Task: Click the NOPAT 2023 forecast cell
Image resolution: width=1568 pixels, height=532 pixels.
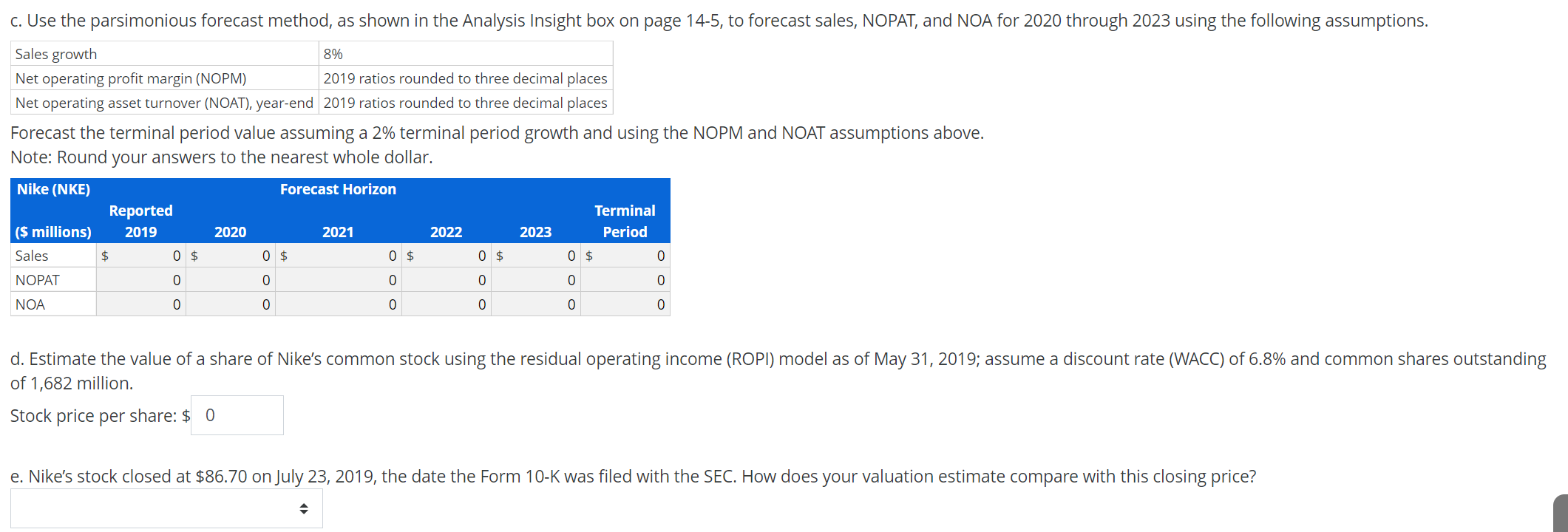Action: 536,279
